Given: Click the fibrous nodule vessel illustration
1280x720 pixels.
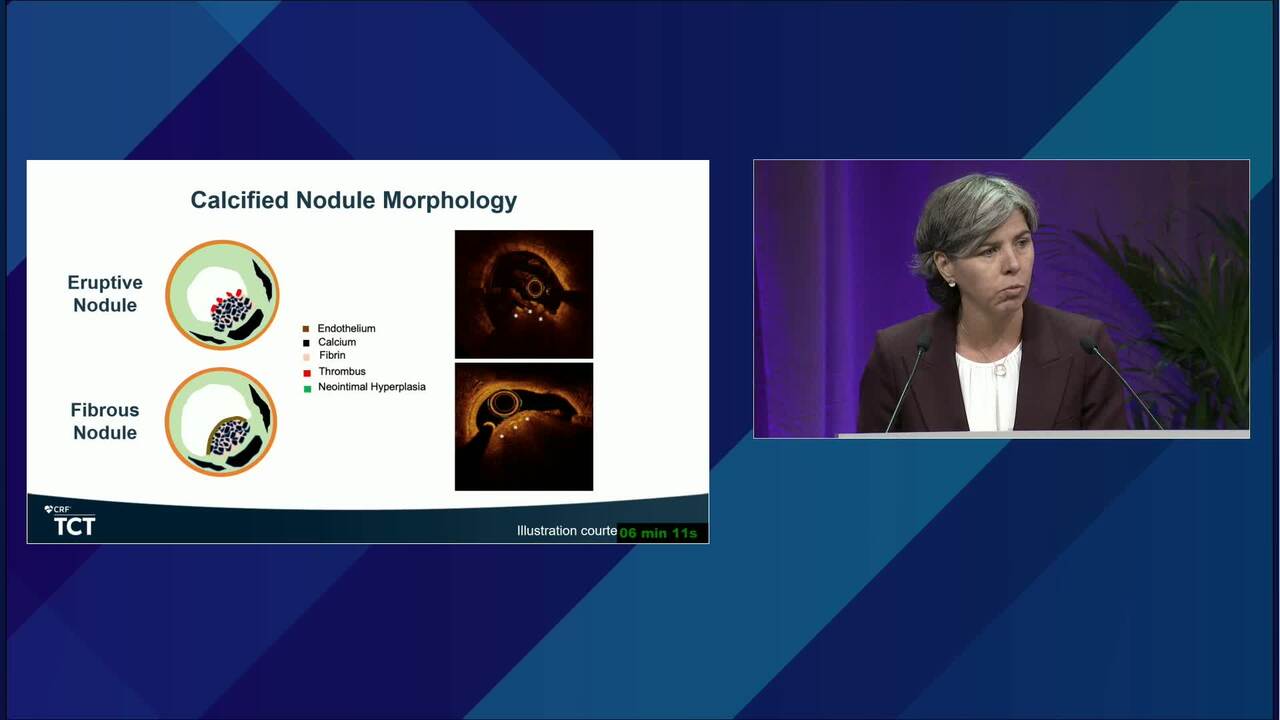Looking at the screenshot, I should [x=221, y=422].
